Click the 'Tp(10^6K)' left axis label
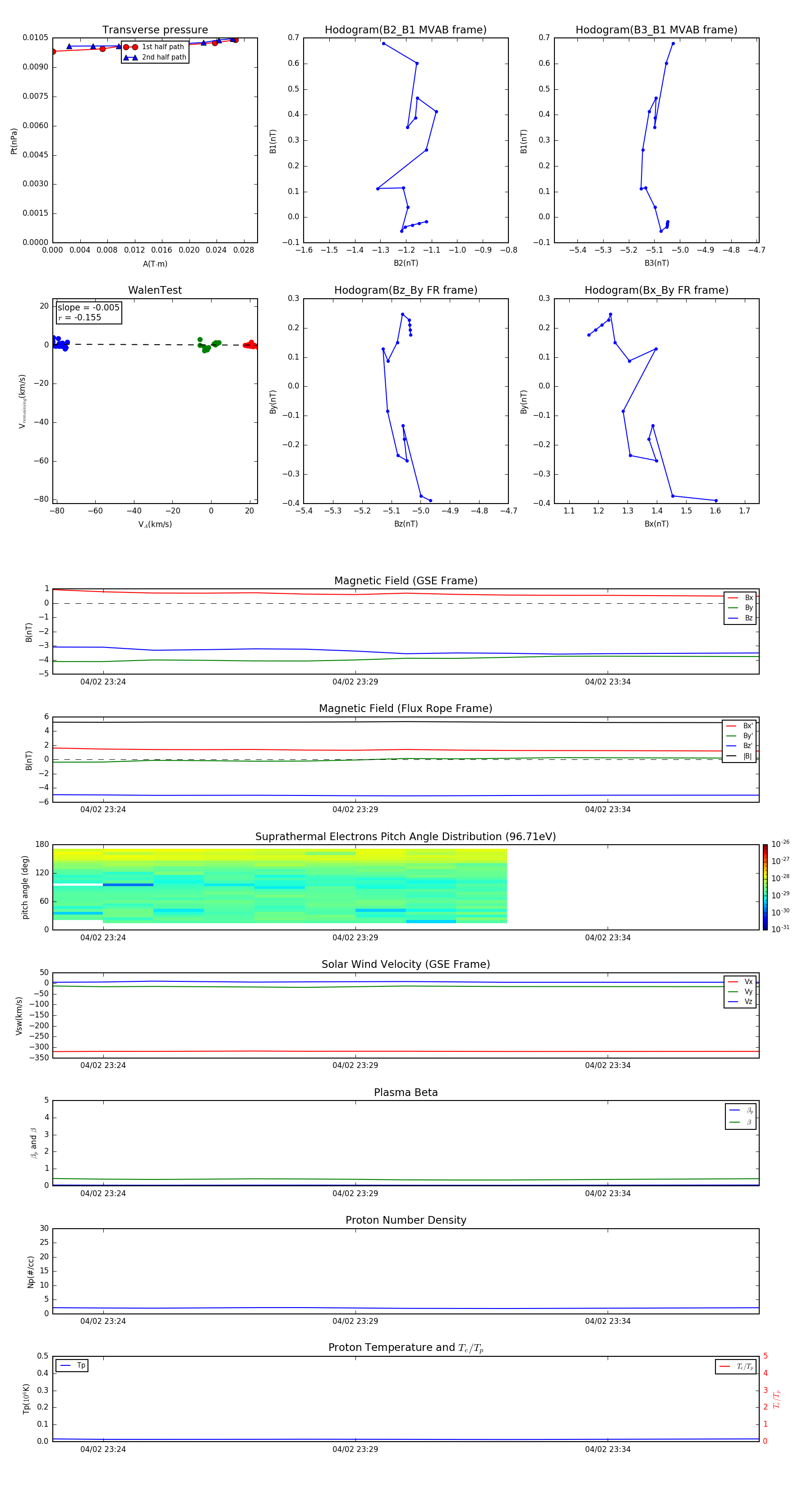 click(x=26, y=1399)
